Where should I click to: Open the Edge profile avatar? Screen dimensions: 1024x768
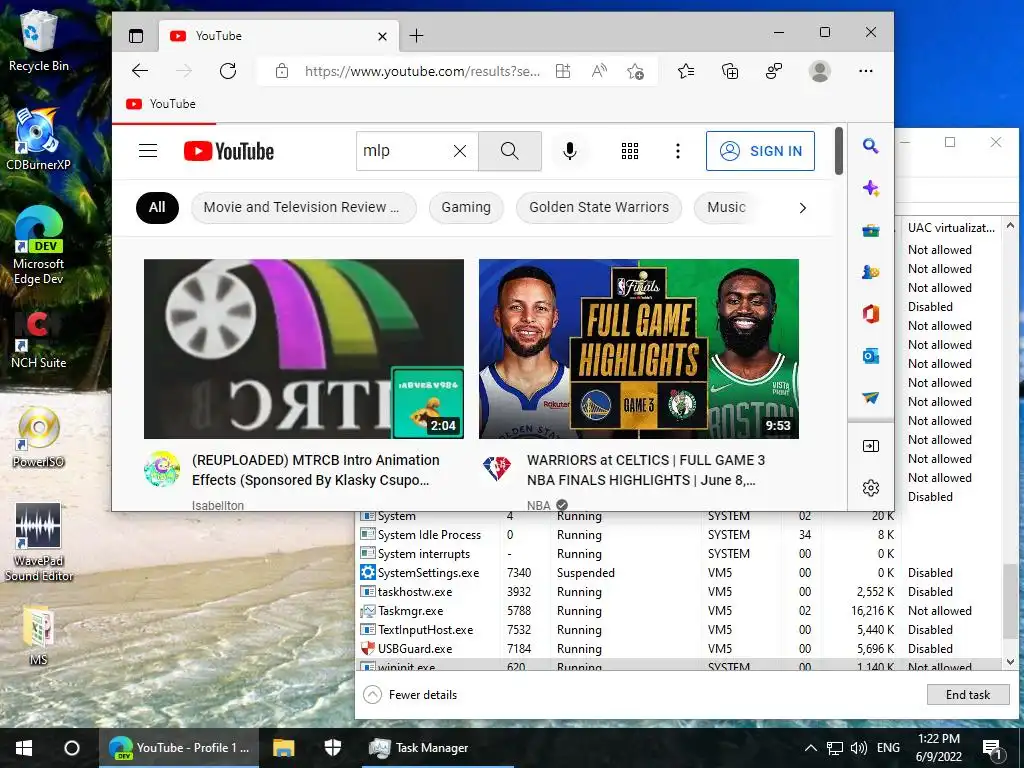[x=820, y=71]
